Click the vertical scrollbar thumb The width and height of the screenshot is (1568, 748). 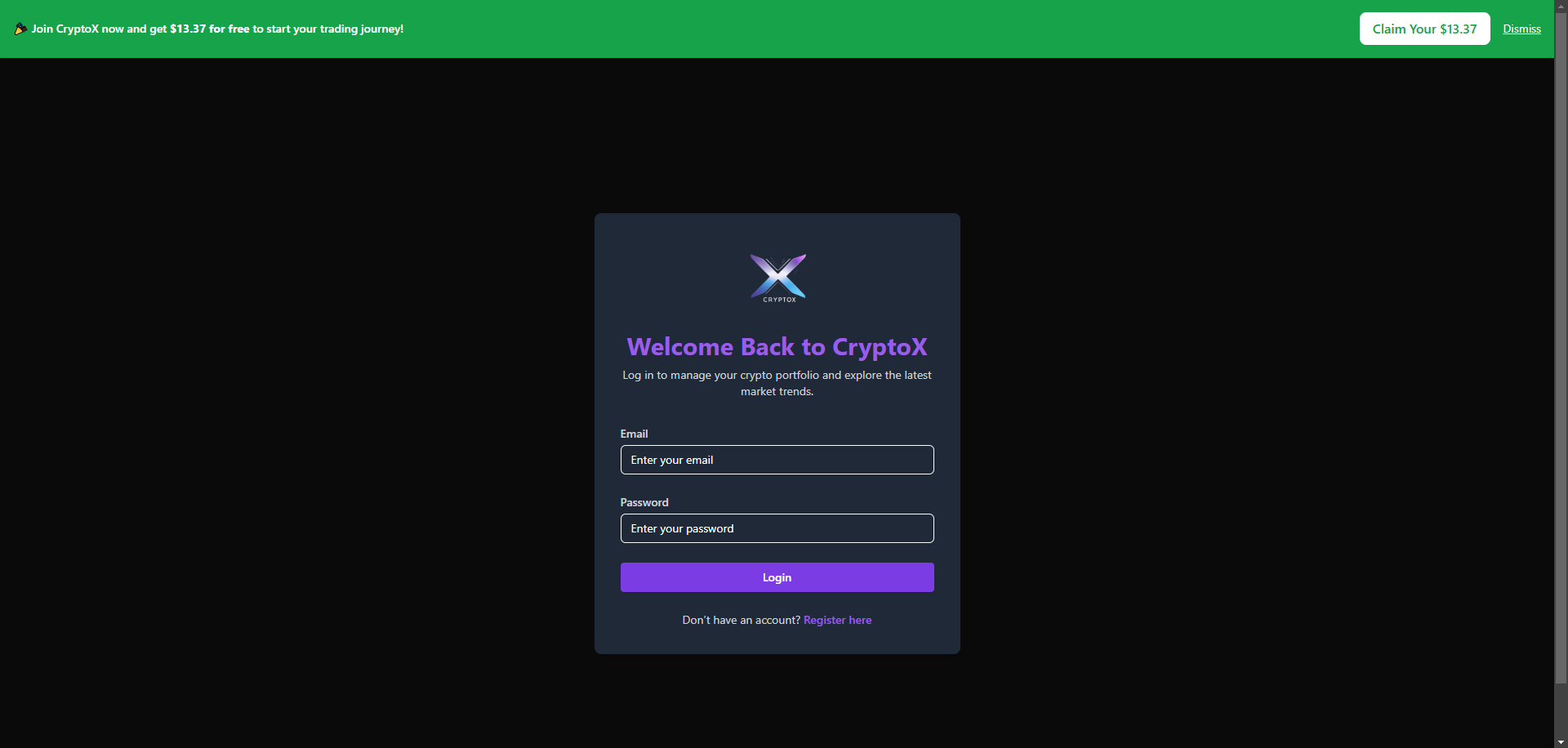tap(1561, 347)
